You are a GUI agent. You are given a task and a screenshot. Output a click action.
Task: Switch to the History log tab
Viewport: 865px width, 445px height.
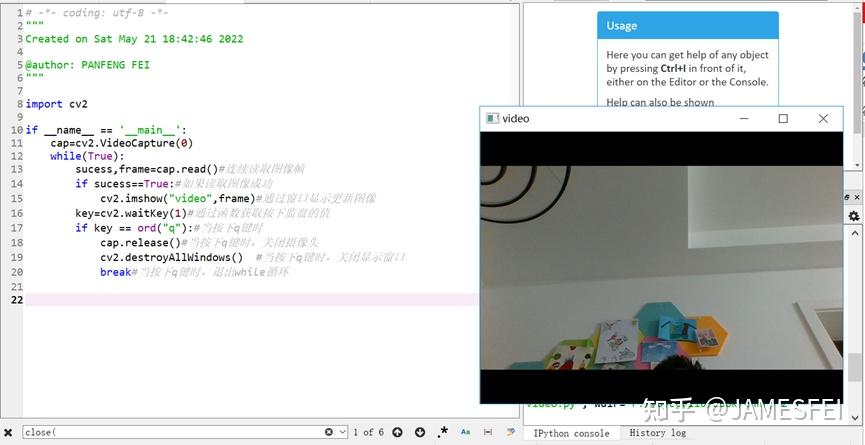658,433
